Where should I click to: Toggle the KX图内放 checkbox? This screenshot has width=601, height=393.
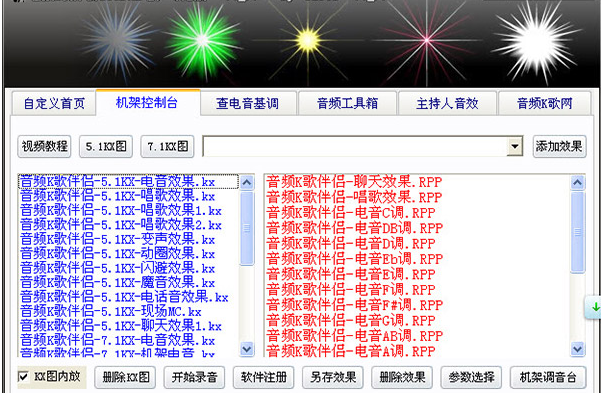[x=24, y=377]
